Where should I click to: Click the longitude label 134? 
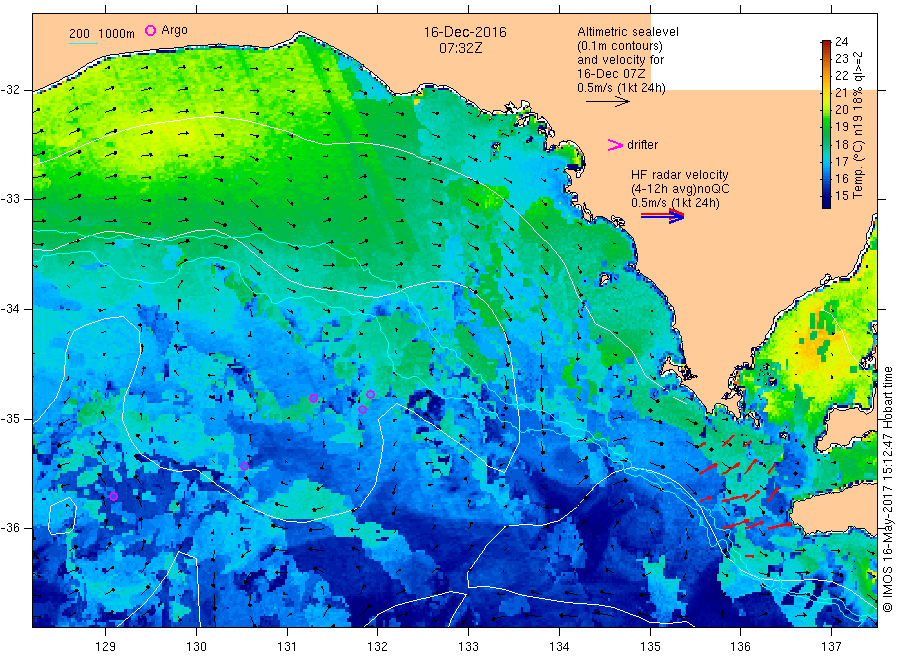(x=559, y=647)
